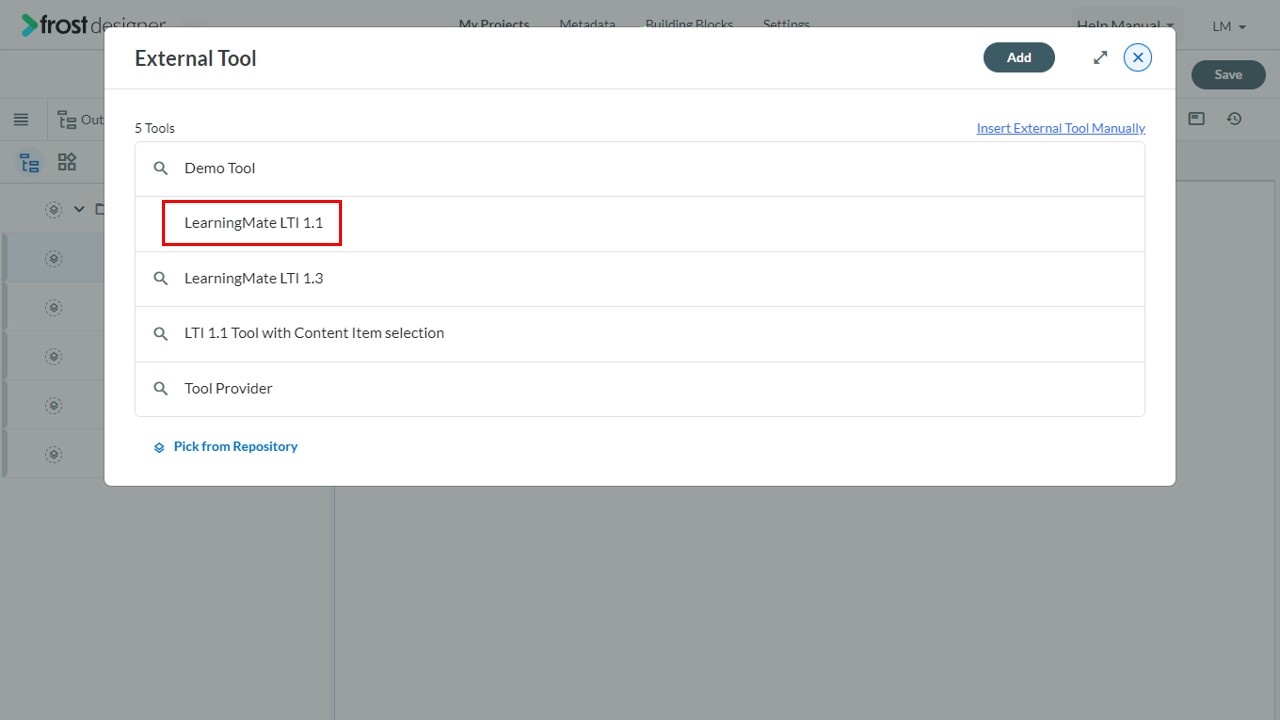
Task: Select the Demo Tool entry
Action: pos(640,169)
